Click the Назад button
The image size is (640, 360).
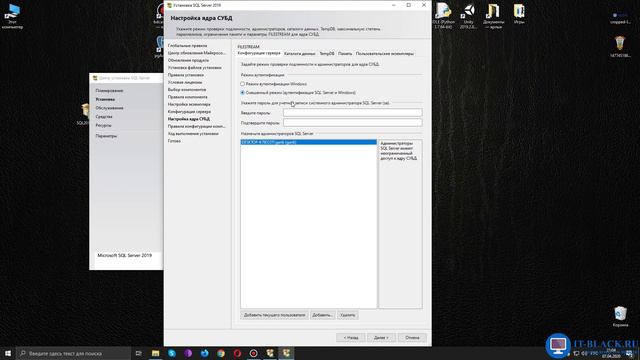click(351, 338)
